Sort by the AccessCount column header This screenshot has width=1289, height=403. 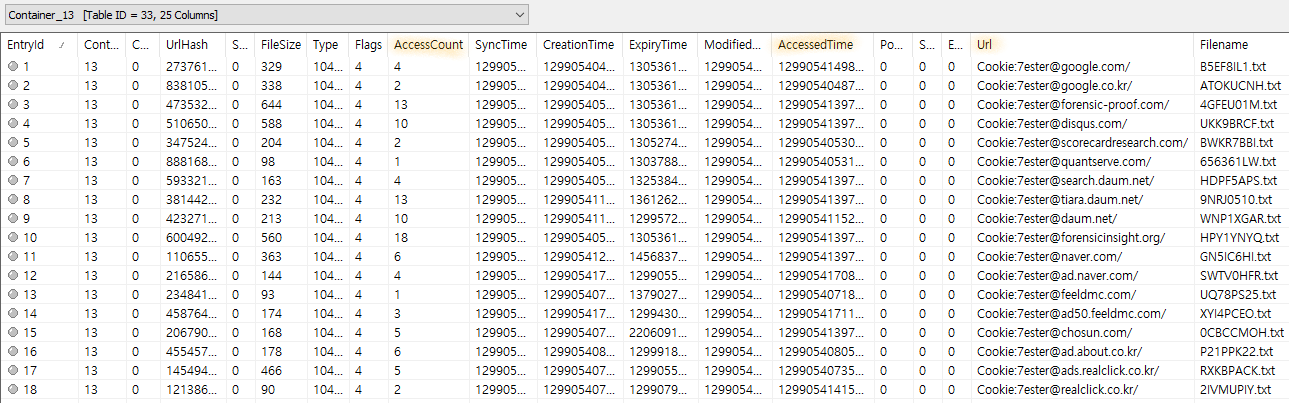428,45
